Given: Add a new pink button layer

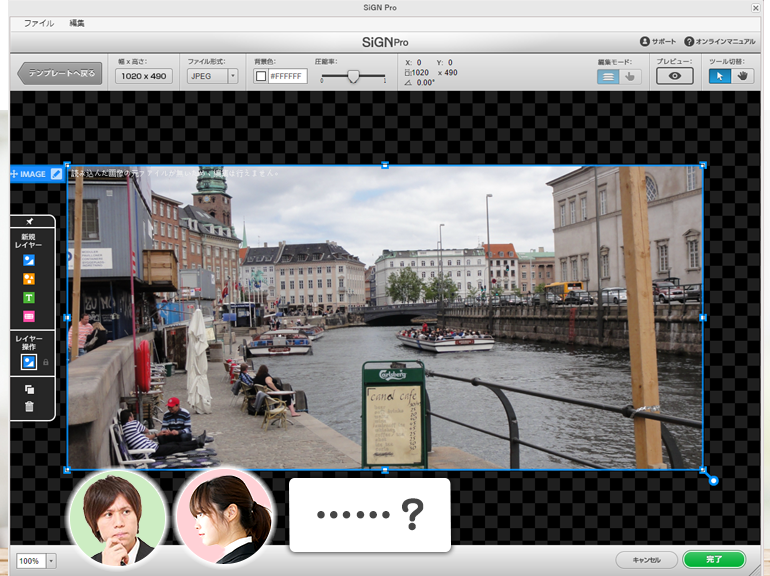Looking at the screenshot, I should pyautogui.click(x=29, y=317).
